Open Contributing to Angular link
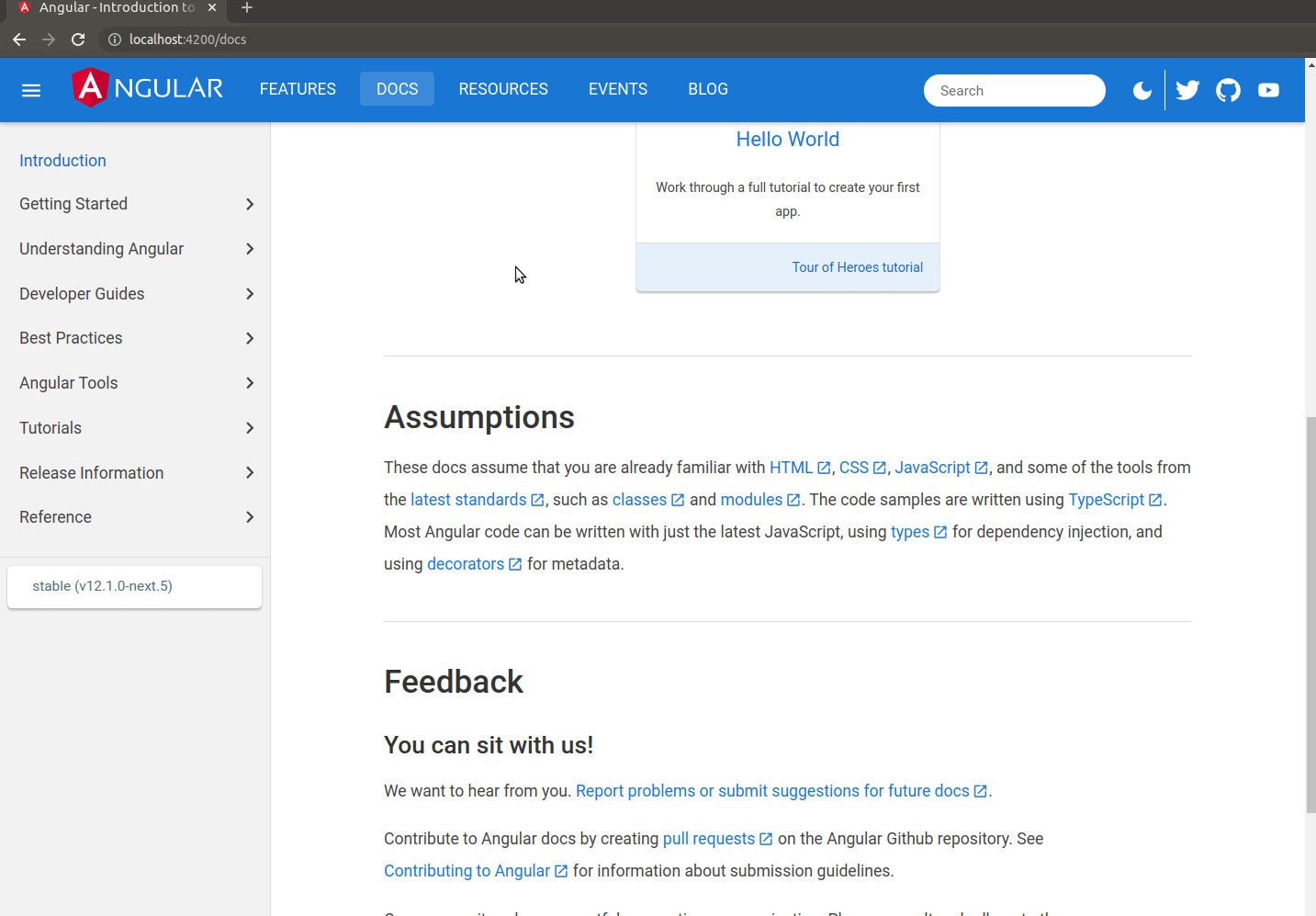 [x=476, y=871]
